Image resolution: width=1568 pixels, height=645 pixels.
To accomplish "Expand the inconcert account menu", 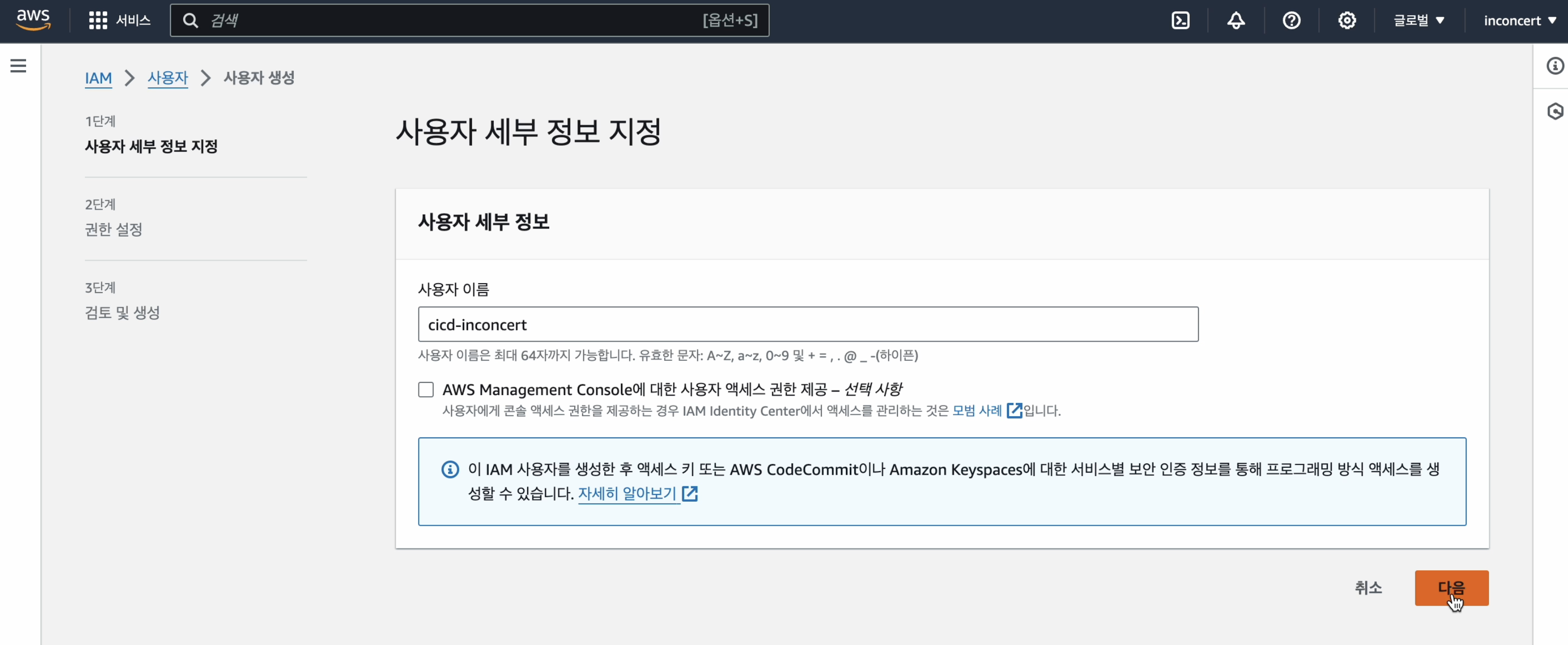I will pos(1519,20).
